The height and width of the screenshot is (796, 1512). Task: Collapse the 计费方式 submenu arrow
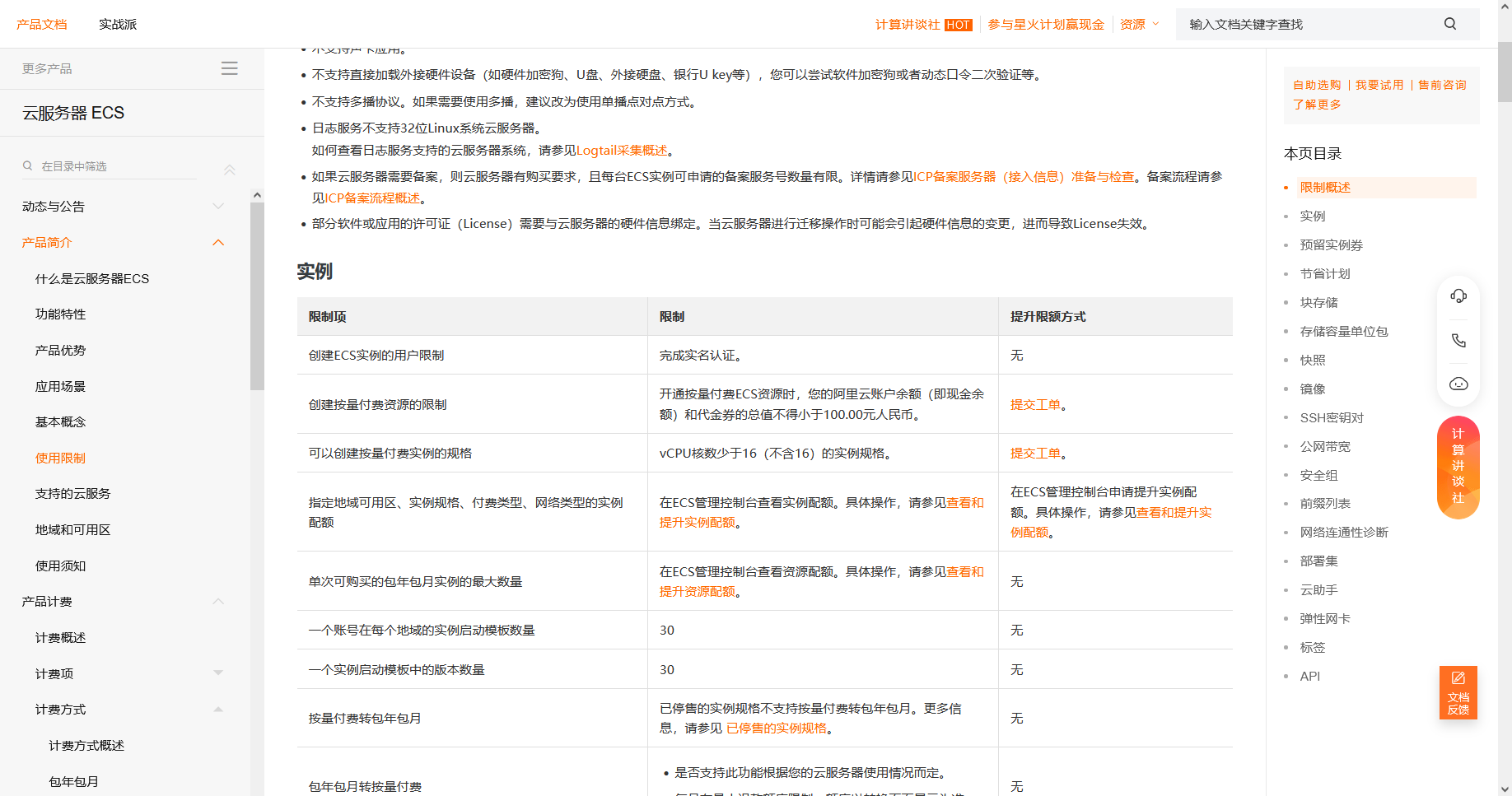(x=218, y=709)
